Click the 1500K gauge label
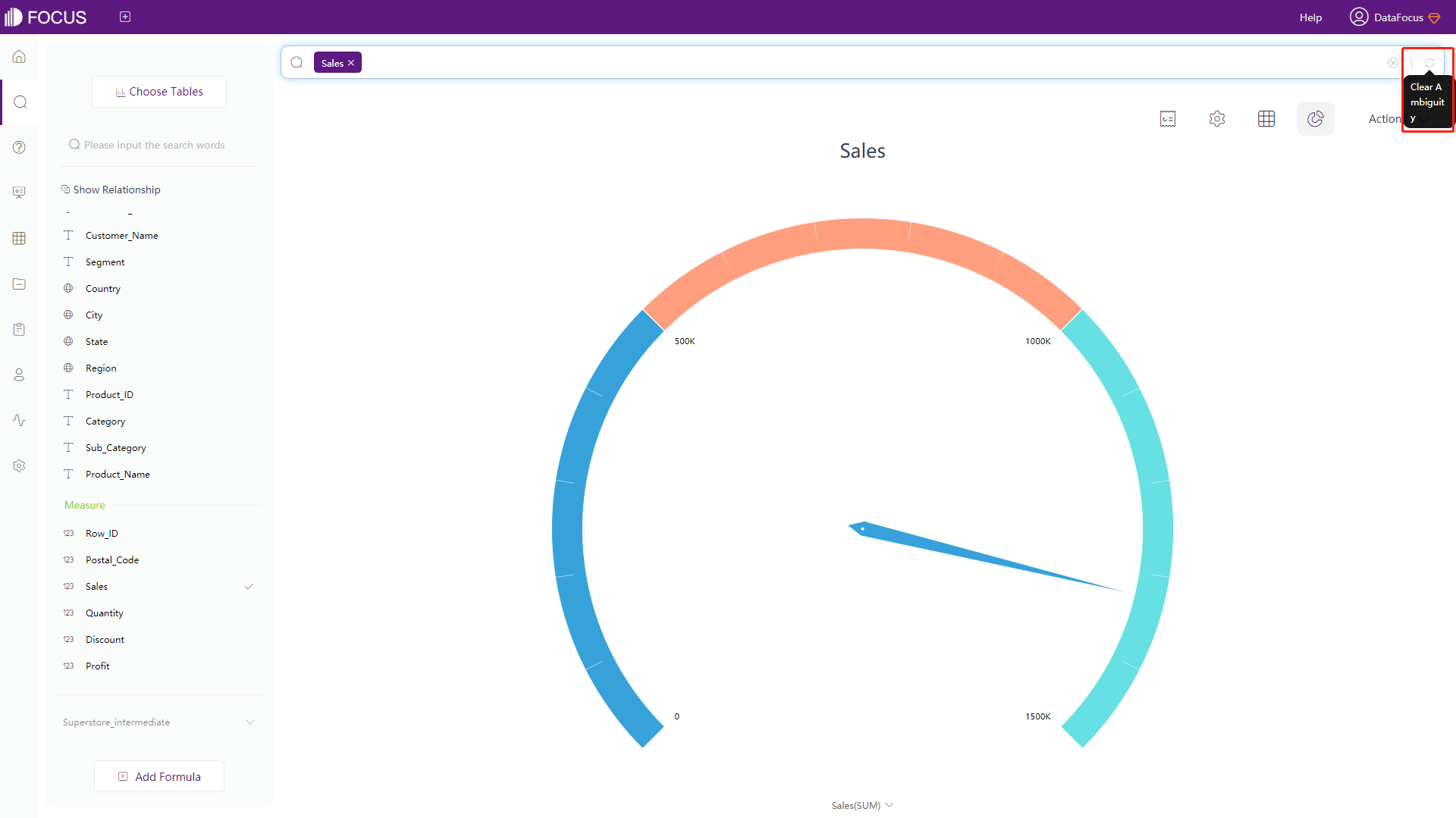 pyautogui.click(x=1038, y=716)
